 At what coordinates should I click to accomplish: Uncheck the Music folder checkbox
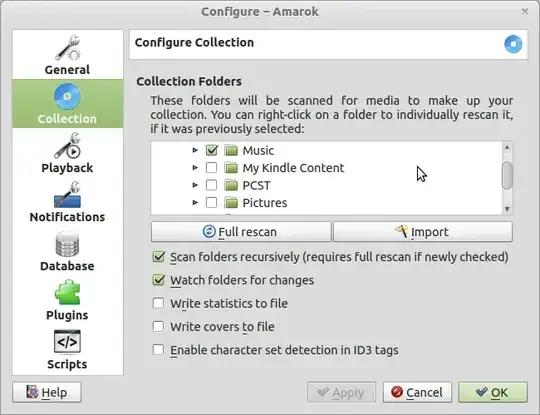coord(211,150)
